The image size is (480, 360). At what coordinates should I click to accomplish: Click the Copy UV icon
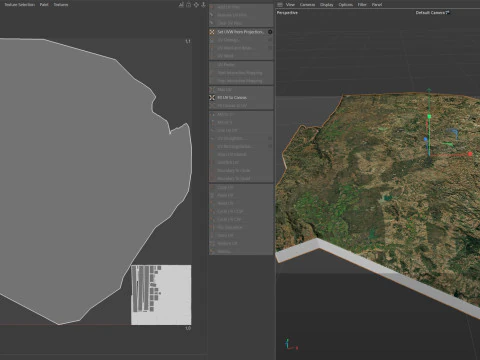(212, 187)
